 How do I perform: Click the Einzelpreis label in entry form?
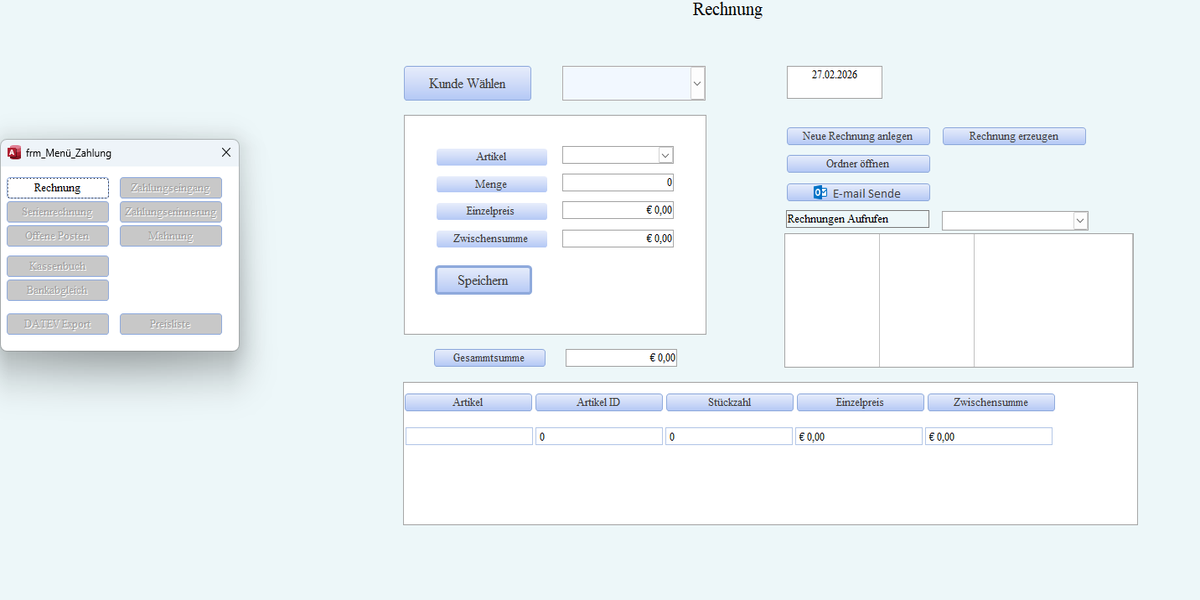[x=492, y=211]
